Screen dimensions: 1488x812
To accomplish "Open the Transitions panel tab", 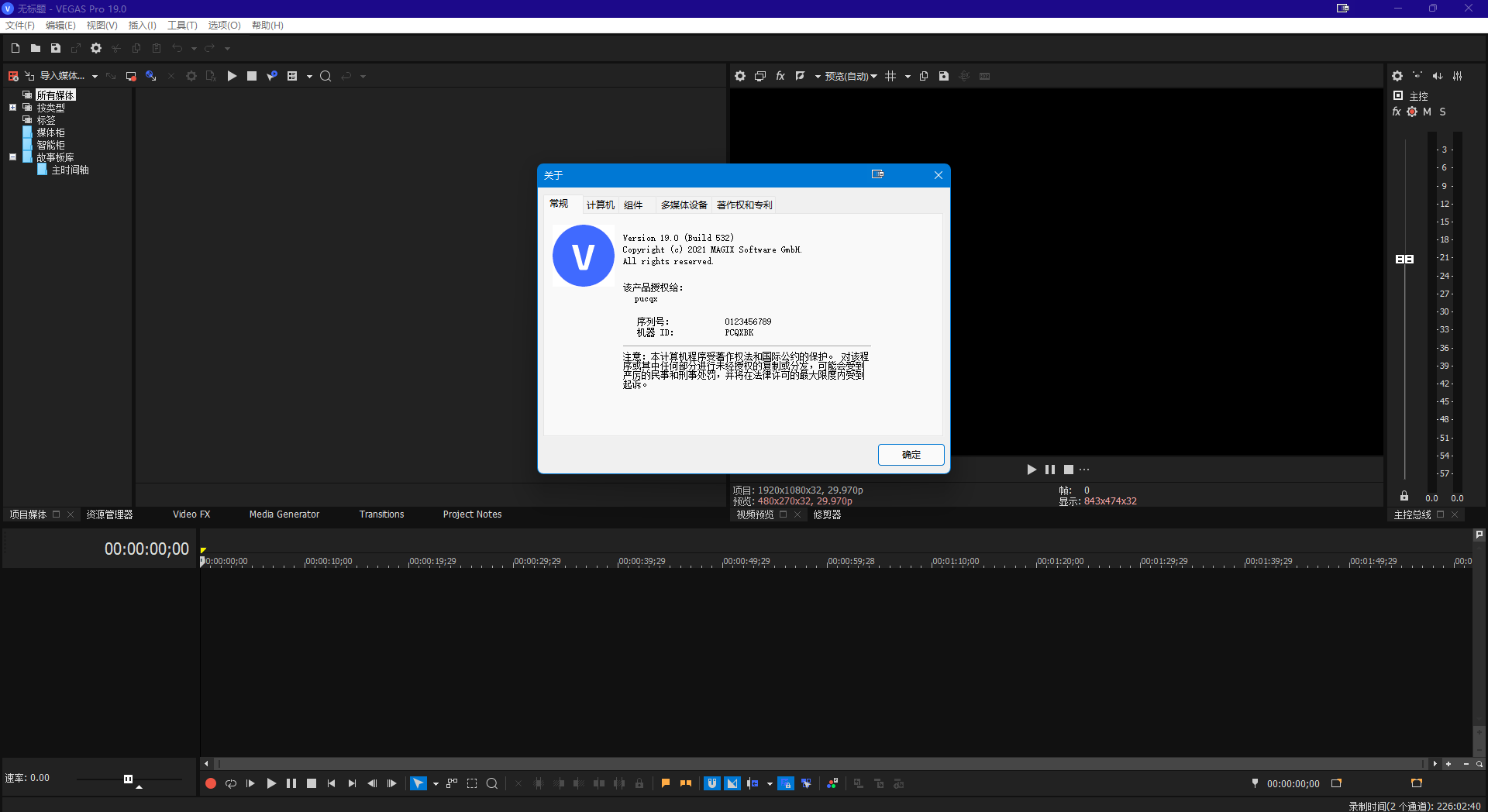I will point(381,514).
